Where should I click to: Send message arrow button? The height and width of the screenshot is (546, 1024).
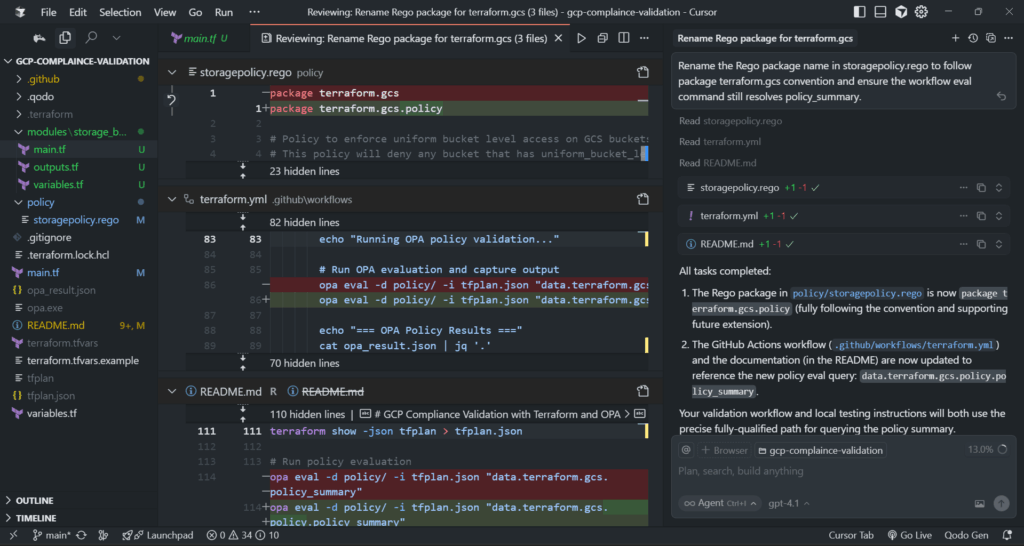coord(1000,504)
